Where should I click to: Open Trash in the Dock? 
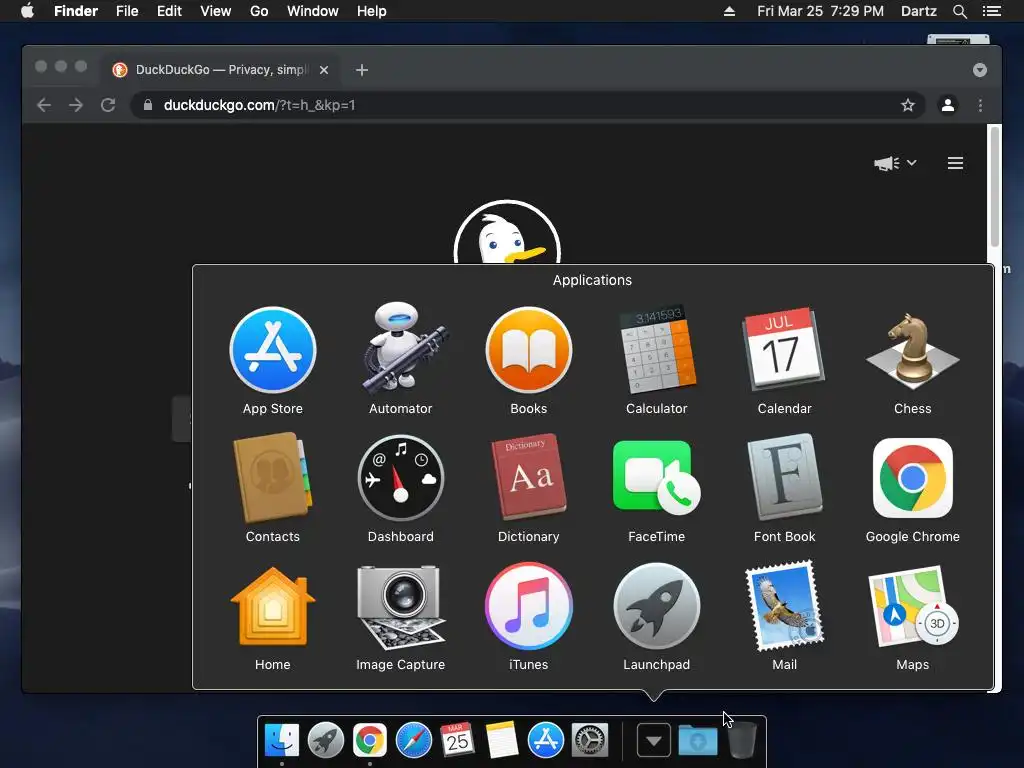click(x=742, y=740)
